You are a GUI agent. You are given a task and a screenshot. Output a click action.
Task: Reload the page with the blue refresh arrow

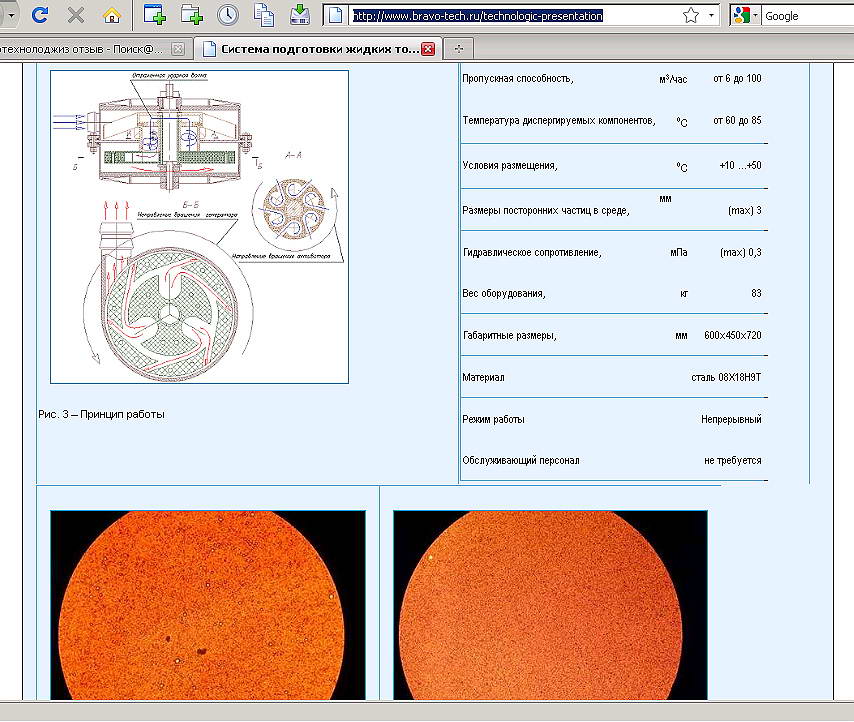(40, 15)
